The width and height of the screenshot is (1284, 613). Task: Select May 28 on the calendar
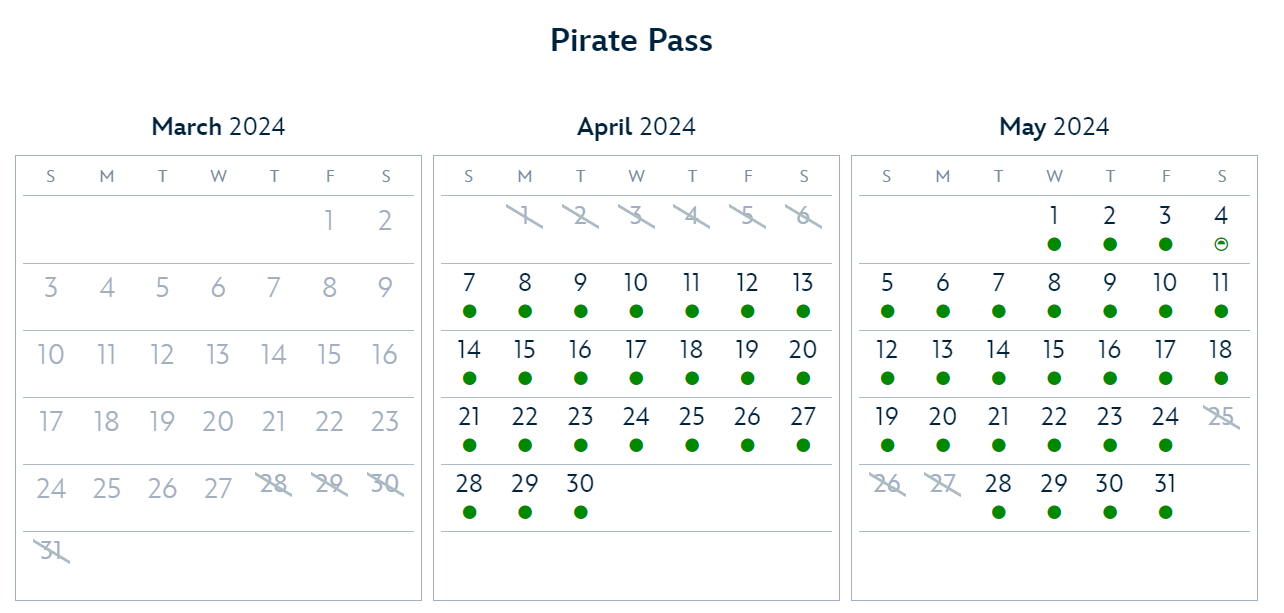point(998,485)
